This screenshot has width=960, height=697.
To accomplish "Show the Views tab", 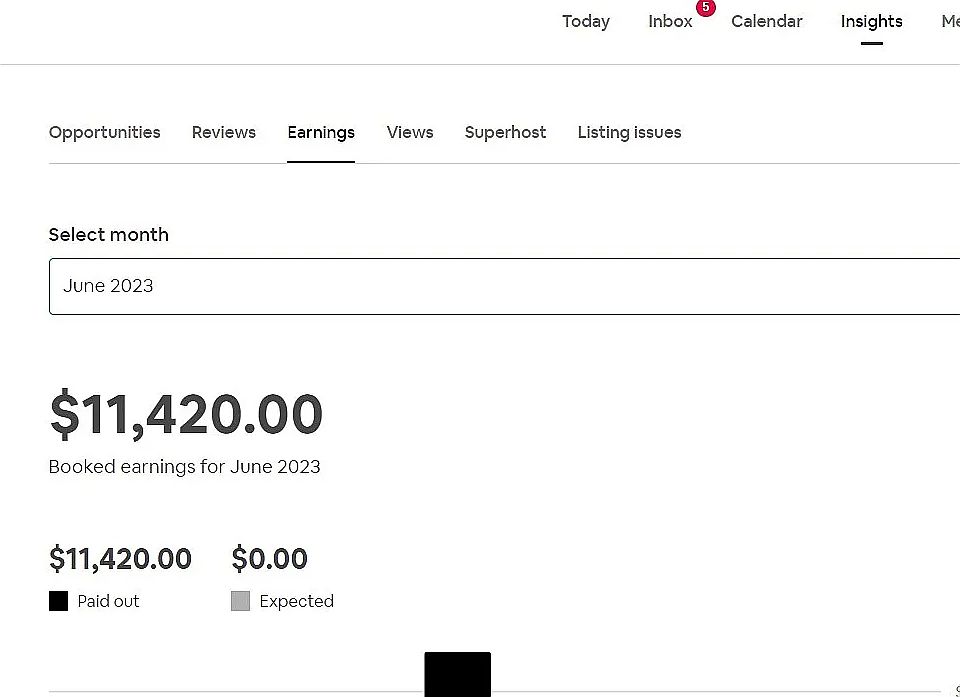I will (410, 132).
